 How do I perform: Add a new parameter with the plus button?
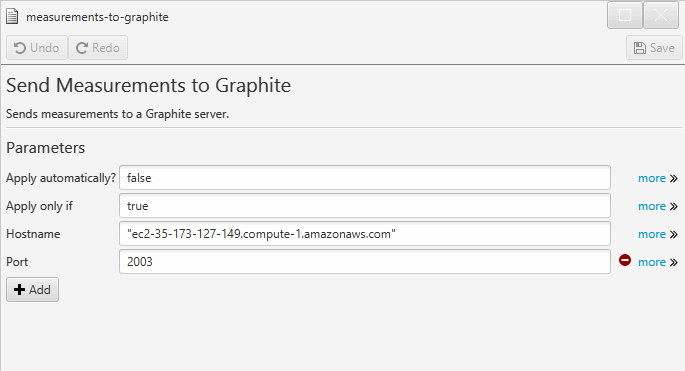pos(32,290)
